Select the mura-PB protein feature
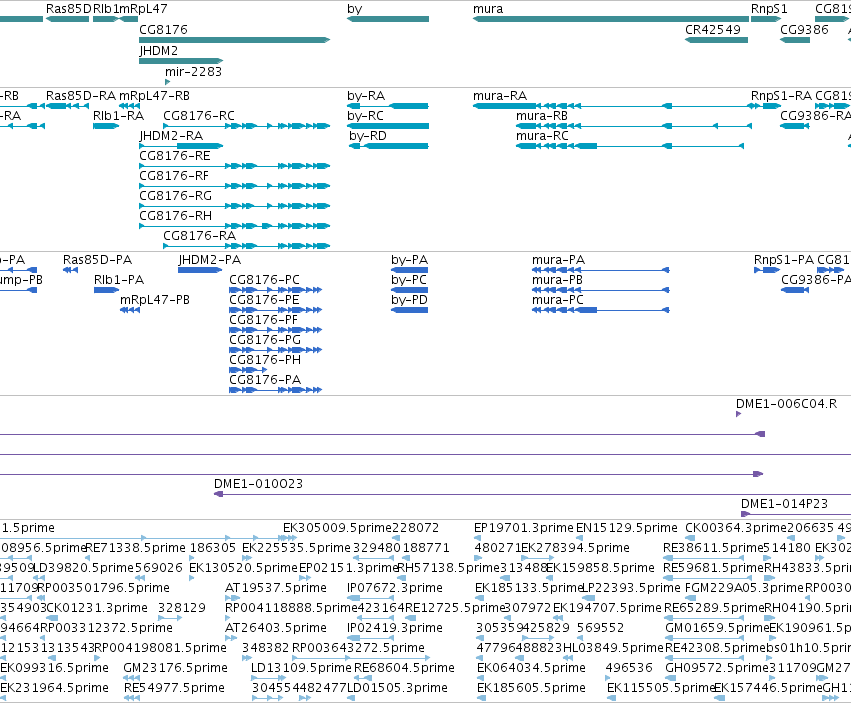This screenshot has width=851, height=703. pos(601,290)
